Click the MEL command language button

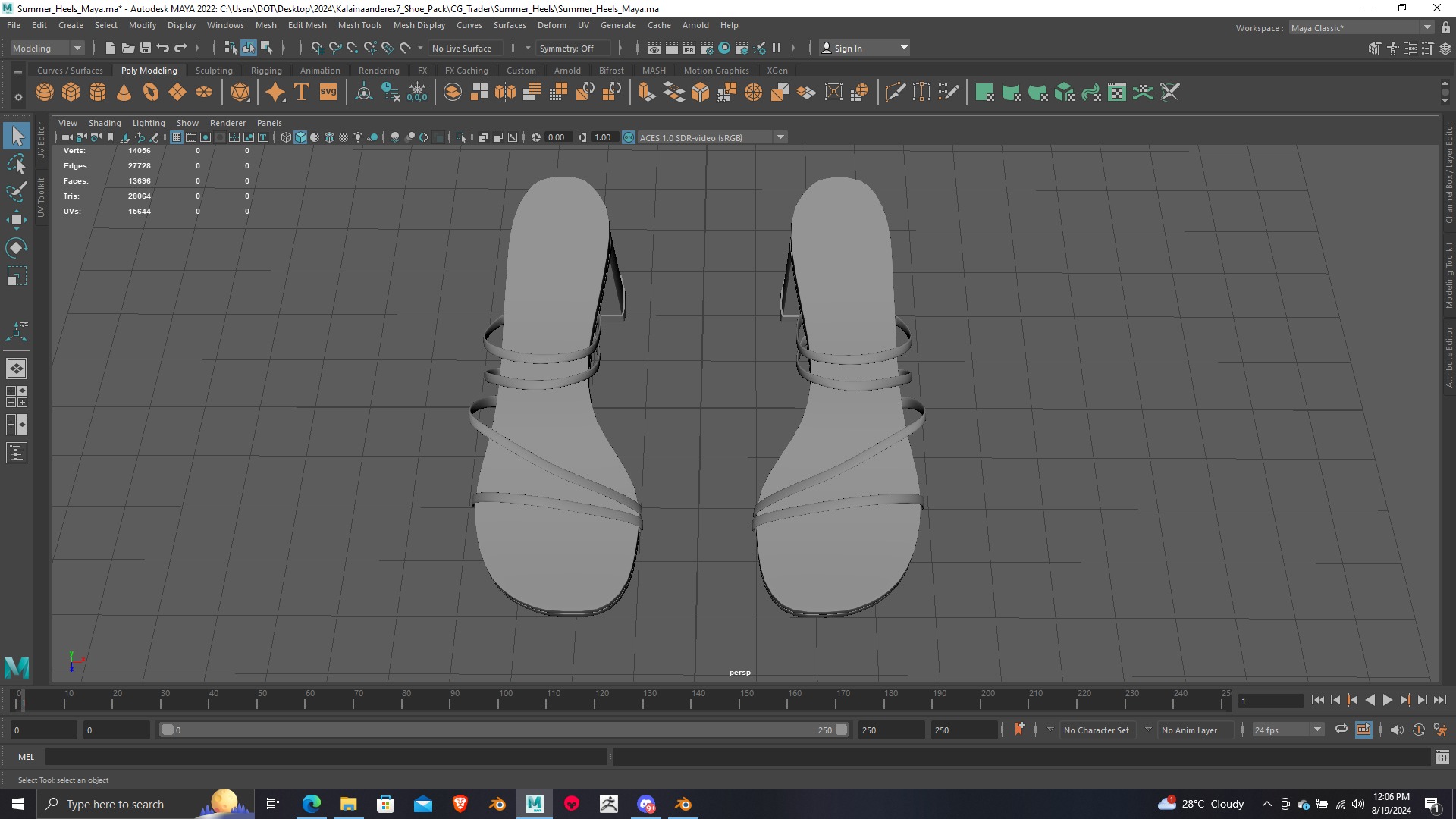[27, 757]
